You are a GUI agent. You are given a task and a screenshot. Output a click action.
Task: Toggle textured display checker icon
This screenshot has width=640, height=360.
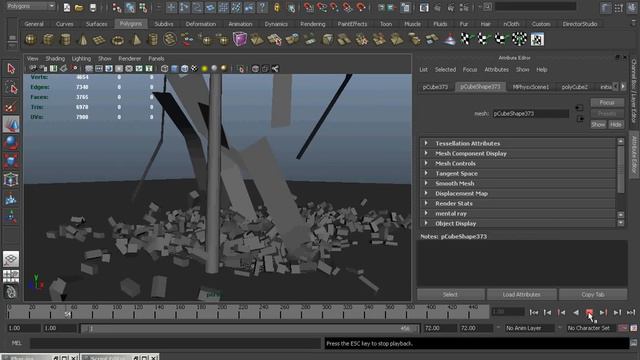pos(195,69)
